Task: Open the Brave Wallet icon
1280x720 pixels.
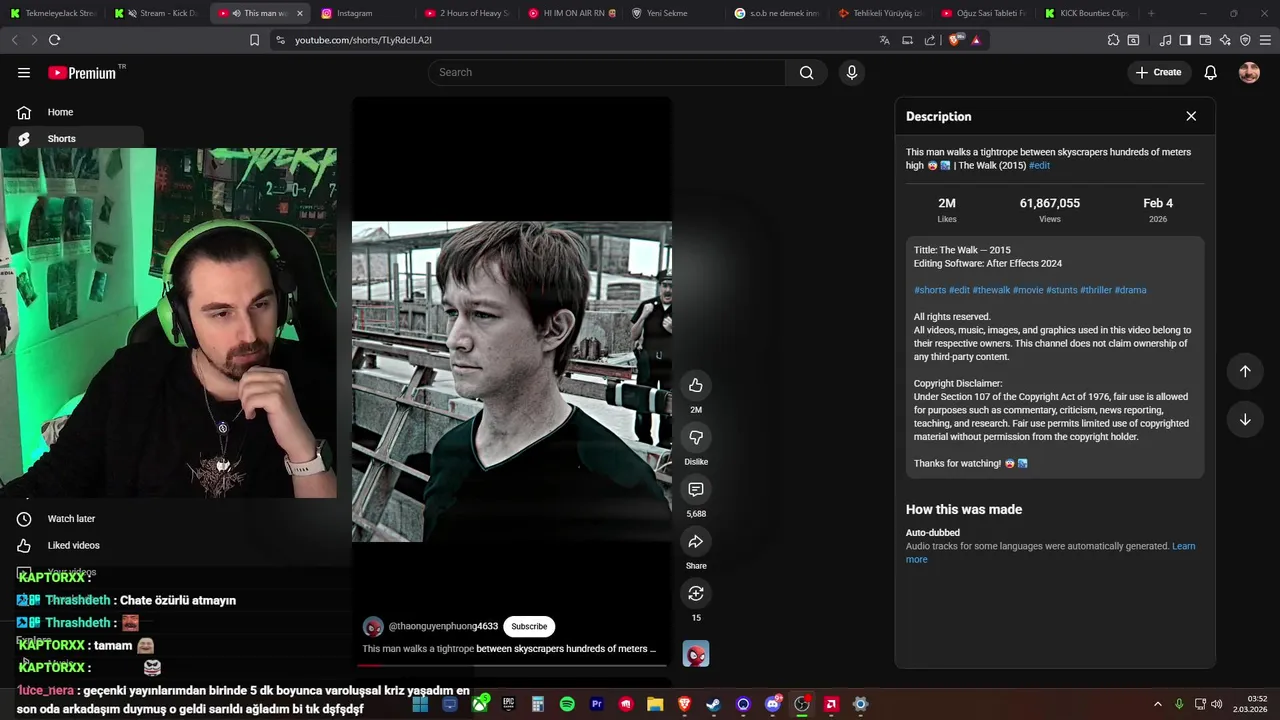Action: (x=1205, y=40)
